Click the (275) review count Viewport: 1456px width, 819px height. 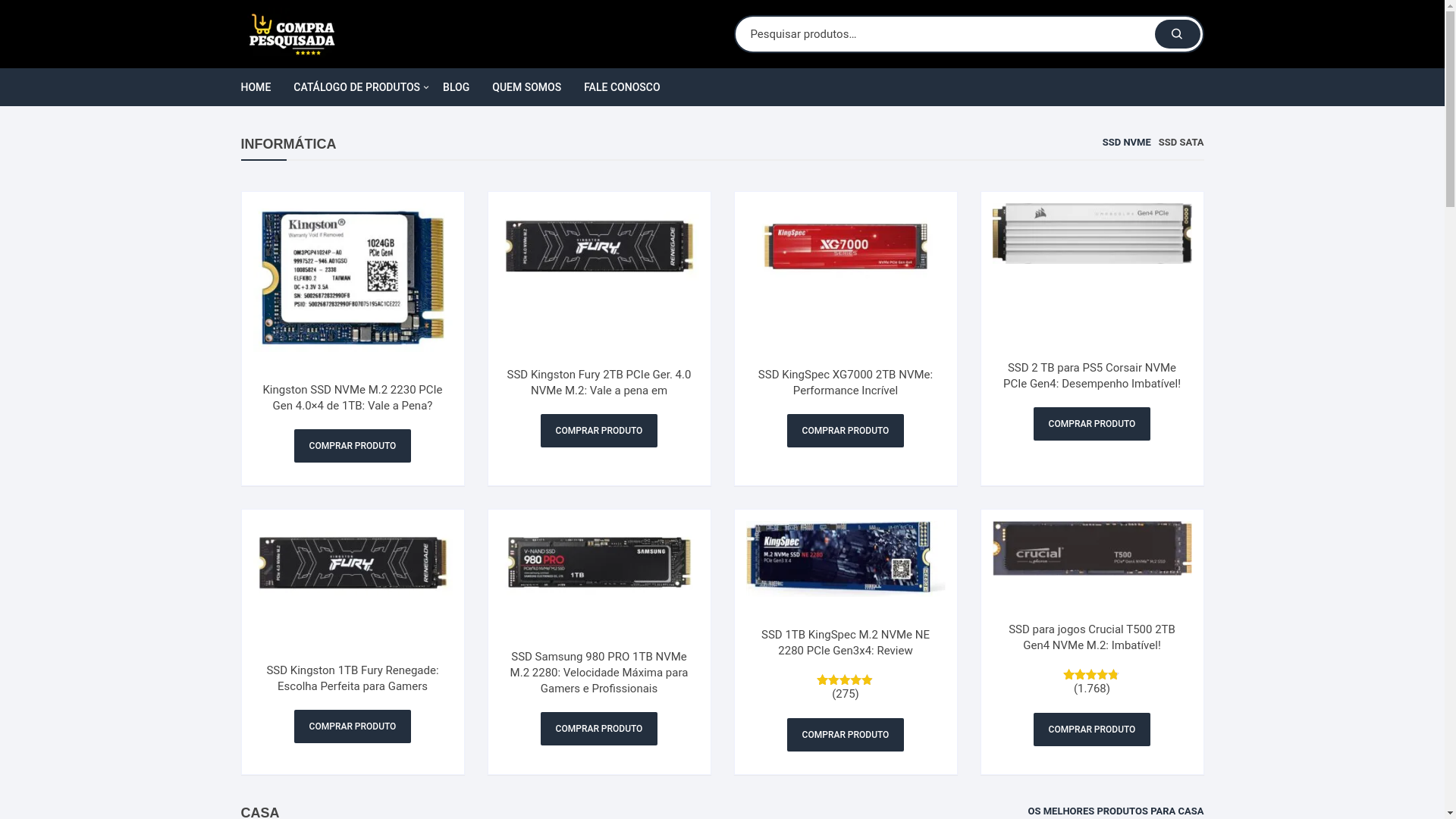tap(846, 694)
